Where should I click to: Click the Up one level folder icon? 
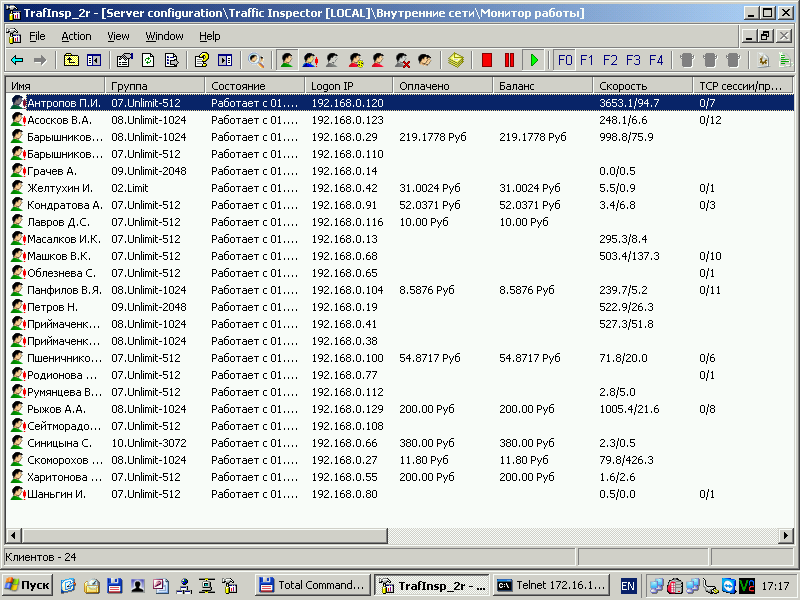71,61
